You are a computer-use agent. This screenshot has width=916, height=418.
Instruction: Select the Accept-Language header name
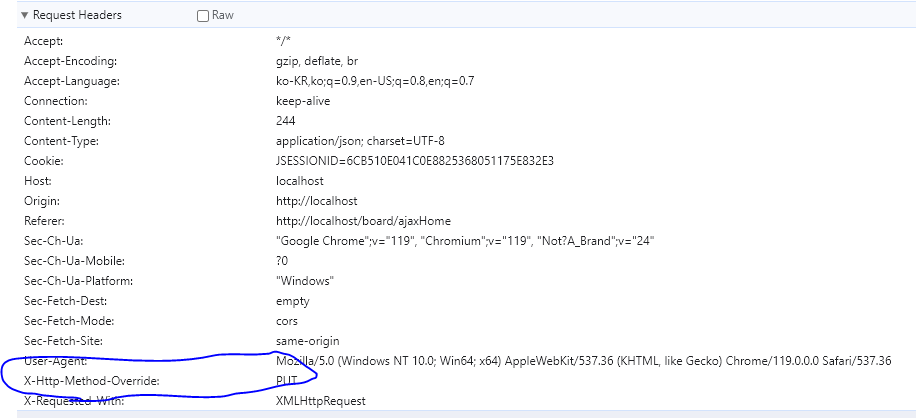tap(72, 81)
